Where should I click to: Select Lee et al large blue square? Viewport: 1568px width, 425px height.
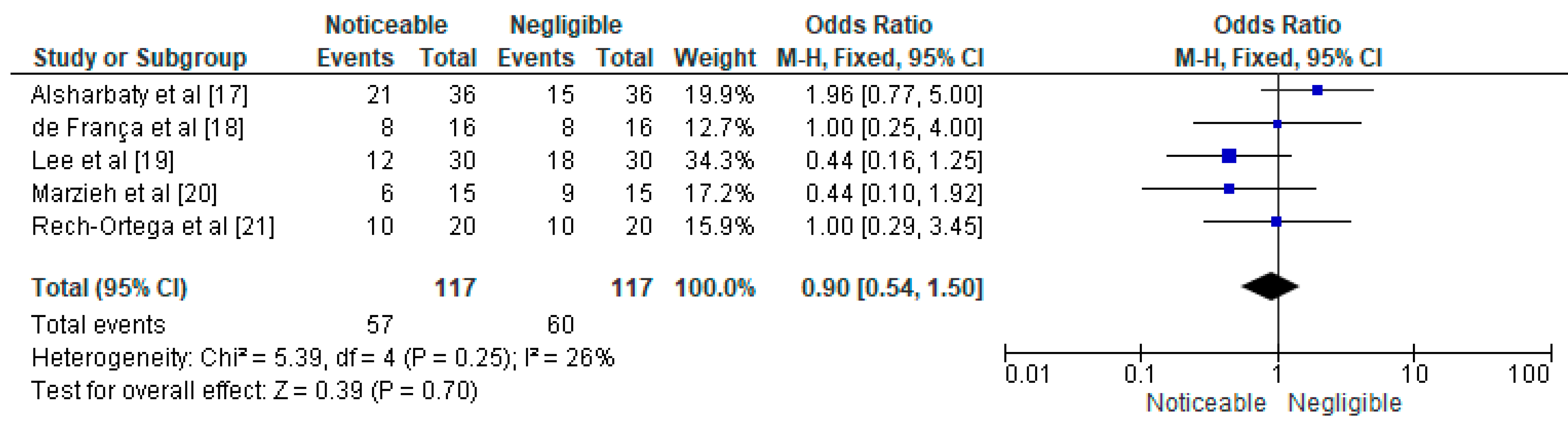tap(1229, 156)
